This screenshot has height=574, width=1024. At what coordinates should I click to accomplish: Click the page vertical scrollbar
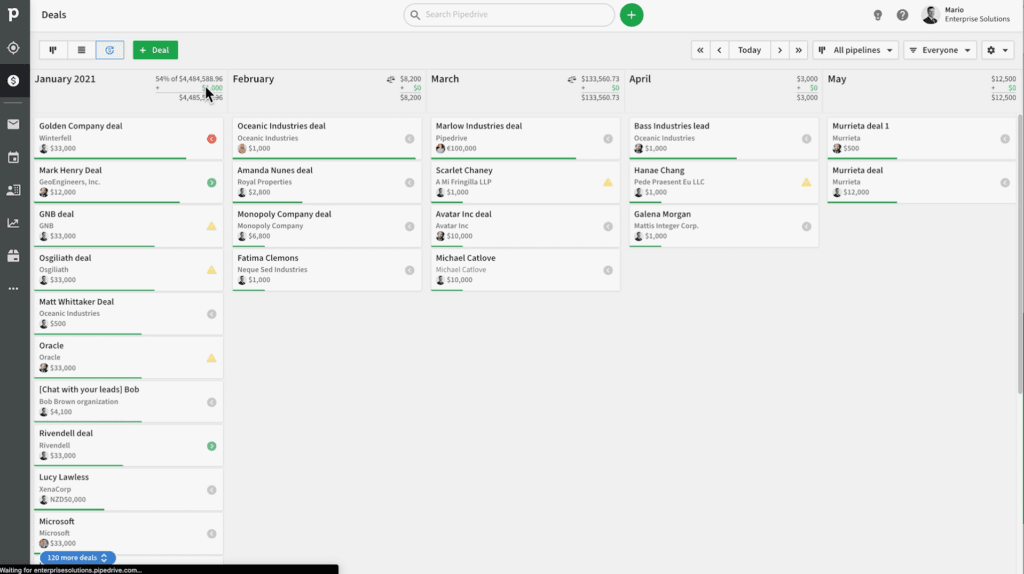(x=1020, y=255)
